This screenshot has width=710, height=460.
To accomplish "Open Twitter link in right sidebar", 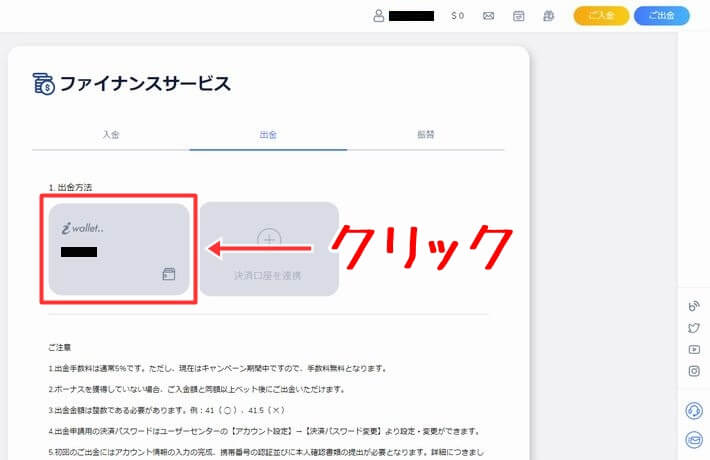I will (694, 328).
